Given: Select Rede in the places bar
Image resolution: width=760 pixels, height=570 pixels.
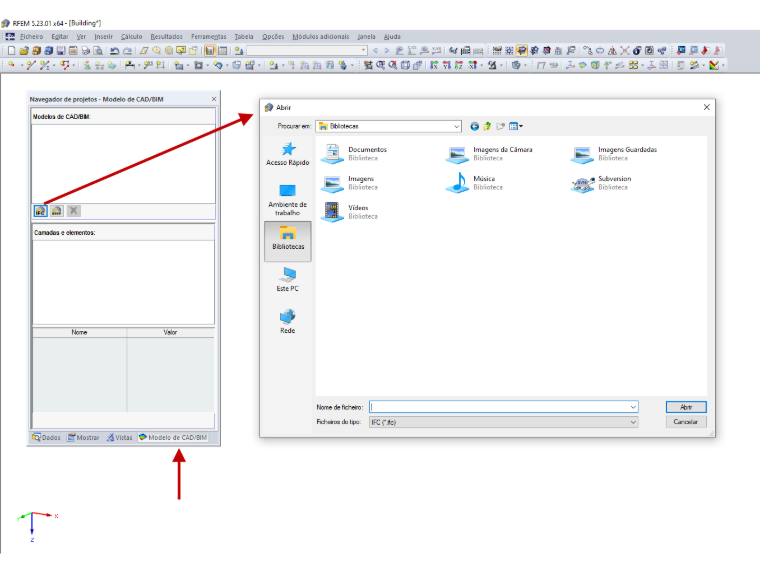Looking at the screenshot, I should pyautogui.click(x=287, y=321).
